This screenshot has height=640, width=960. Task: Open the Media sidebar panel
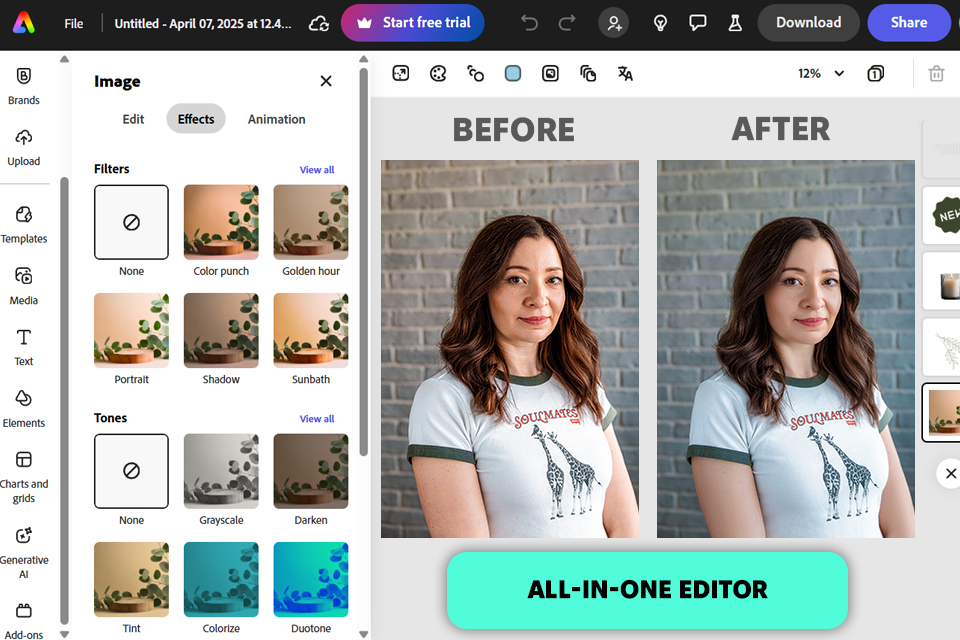tap(24, 286)
